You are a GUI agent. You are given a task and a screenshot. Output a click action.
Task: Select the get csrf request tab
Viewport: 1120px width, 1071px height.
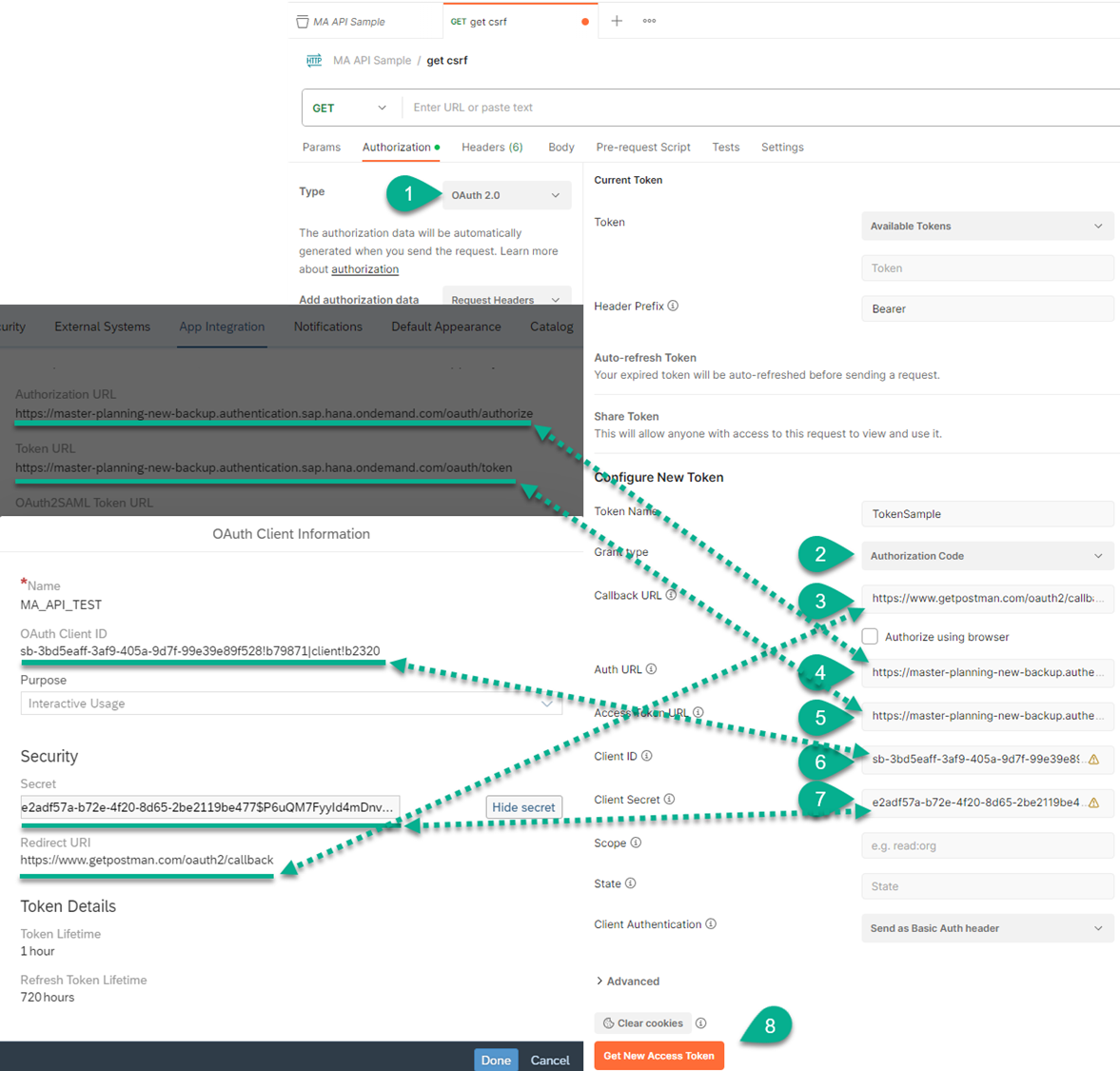[x=520, y=22]
